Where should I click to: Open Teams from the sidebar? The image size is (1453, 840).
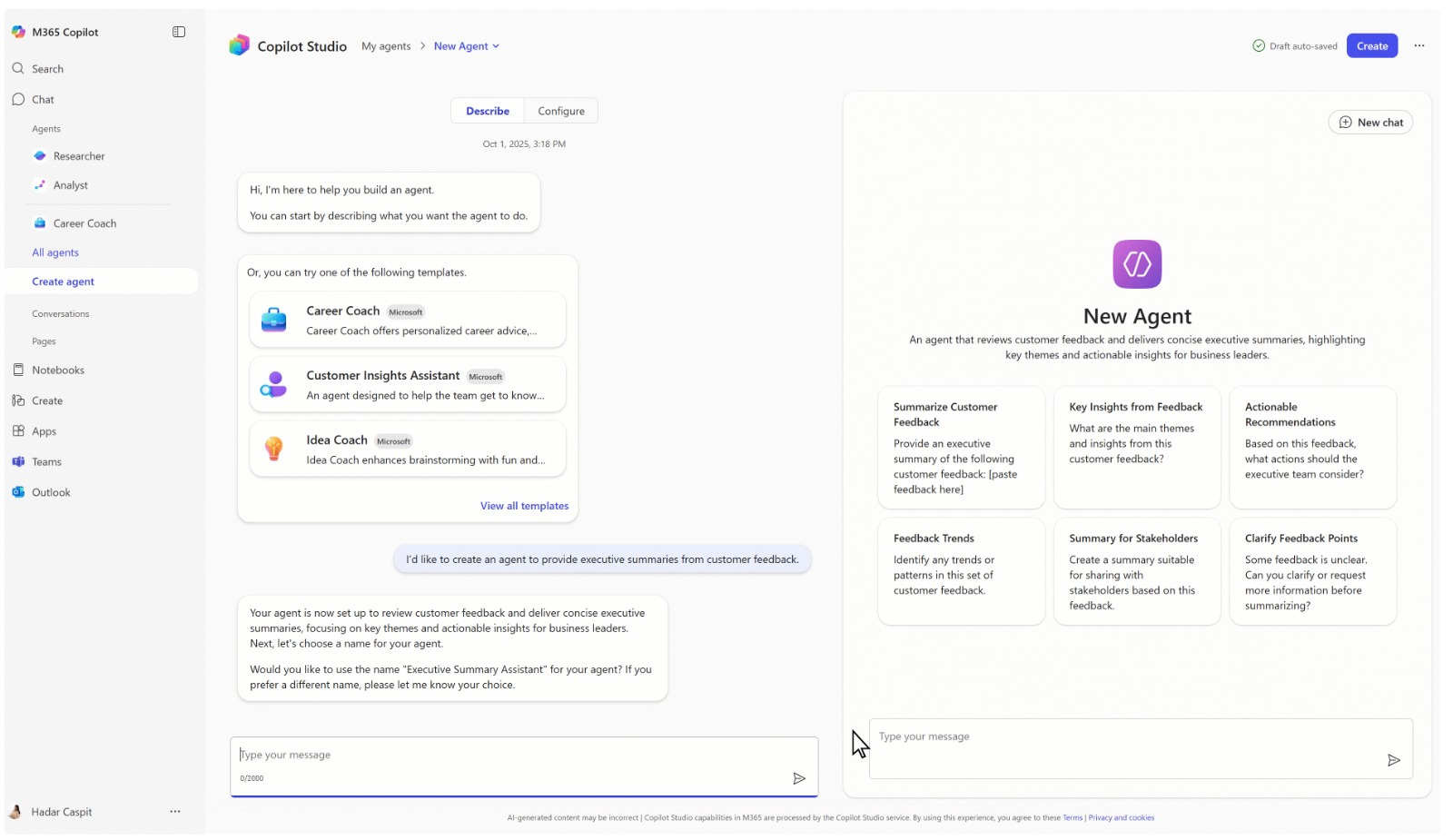[45, 461]
